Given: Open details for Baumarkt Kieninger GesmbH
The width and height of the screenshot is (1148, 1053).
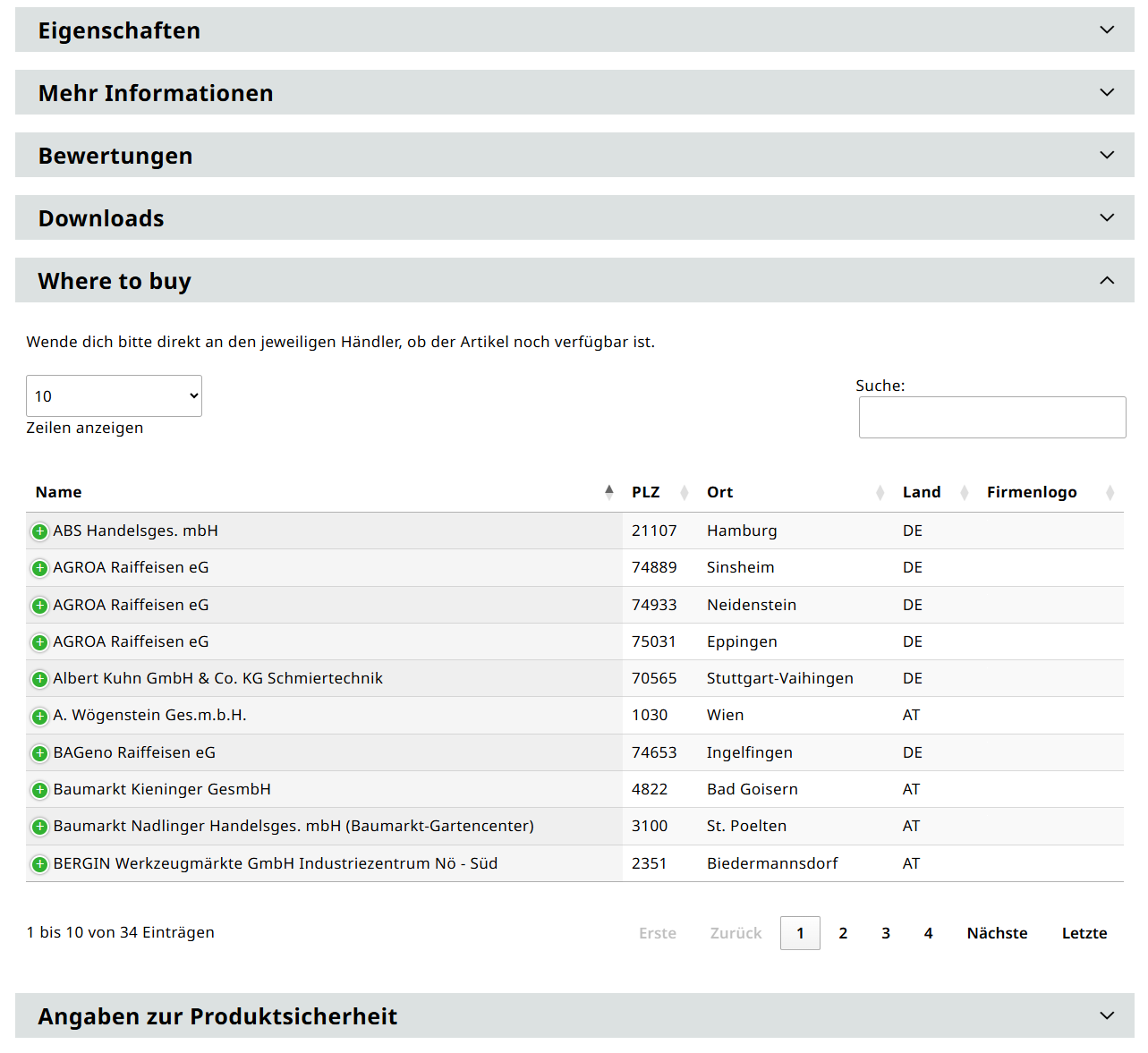Looking at the screenshot, I should tap(39, 790).
